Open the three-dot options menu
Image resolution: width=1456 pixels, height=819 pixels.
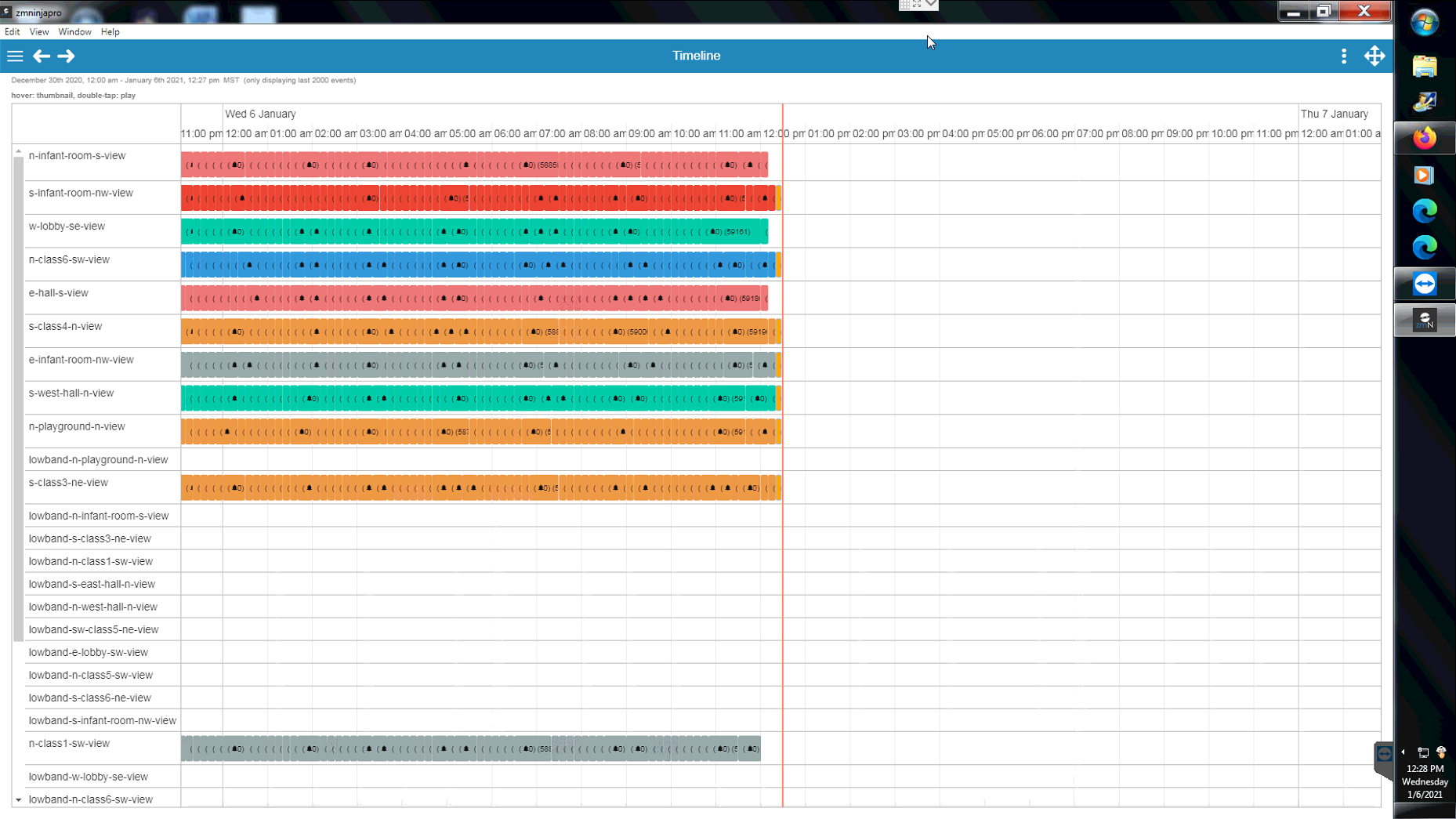click(x=1344, y=56)
